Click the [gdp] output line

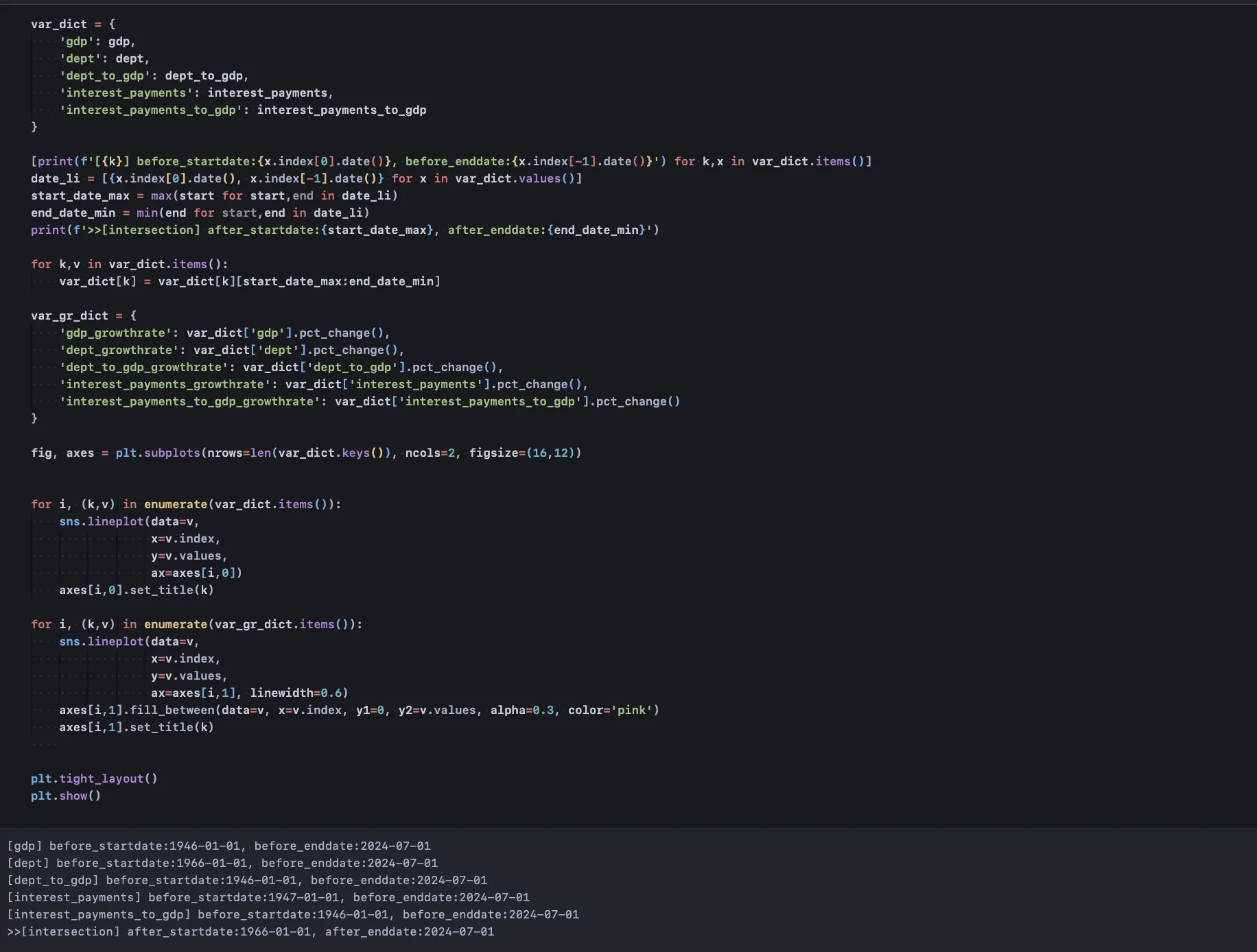pos(219,846)
